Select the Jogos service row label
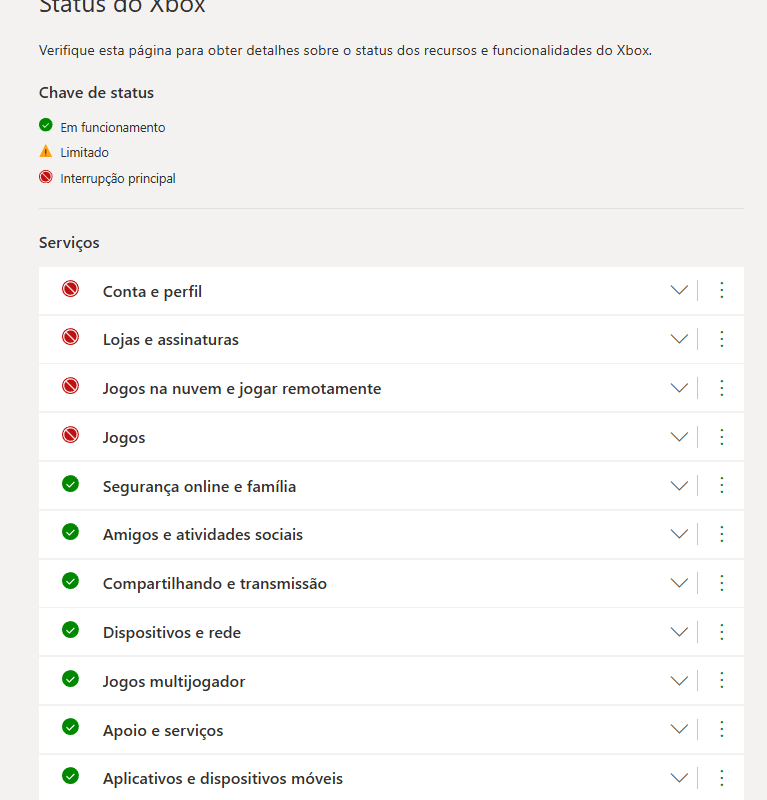This screenshot has height=800, width=767. point(124,438)
